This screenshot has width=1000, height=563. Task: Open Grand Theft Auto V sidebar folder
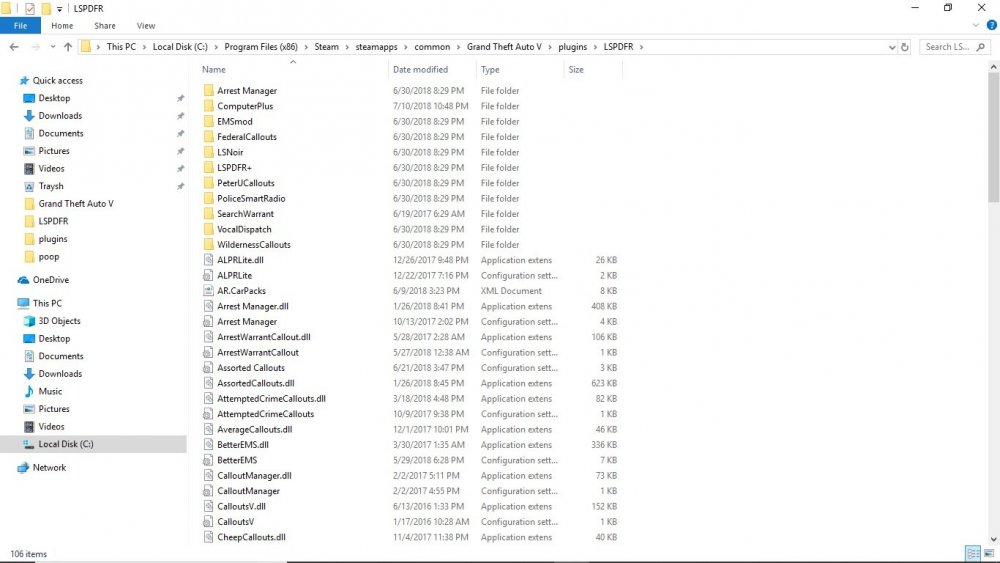76,203
